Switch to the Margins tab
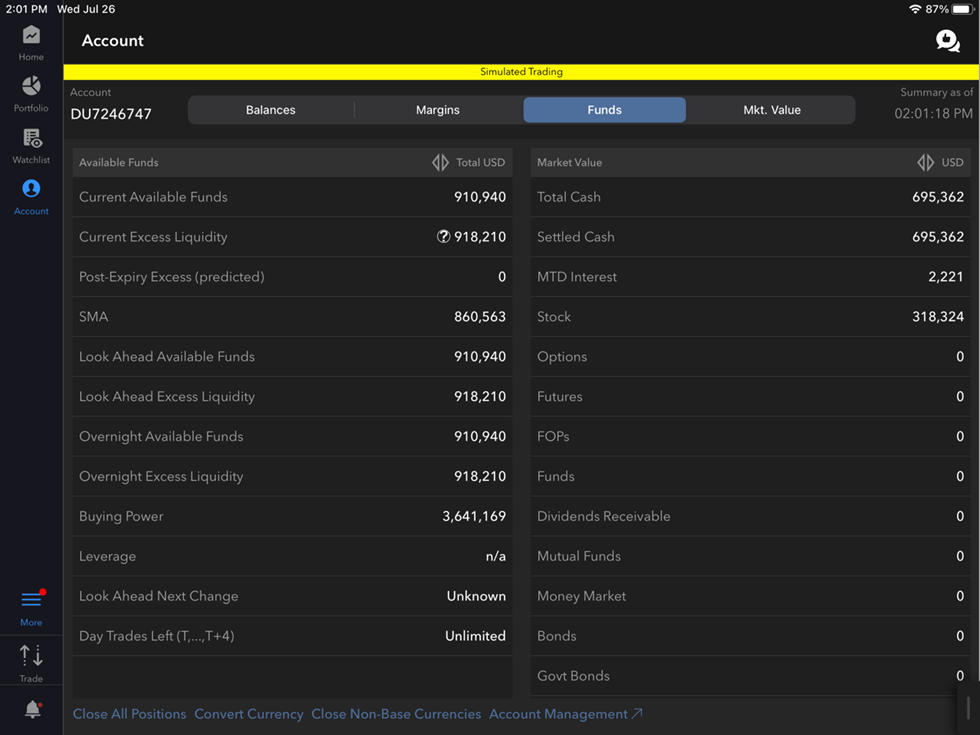The image size is (980, 735). [438, 110]
